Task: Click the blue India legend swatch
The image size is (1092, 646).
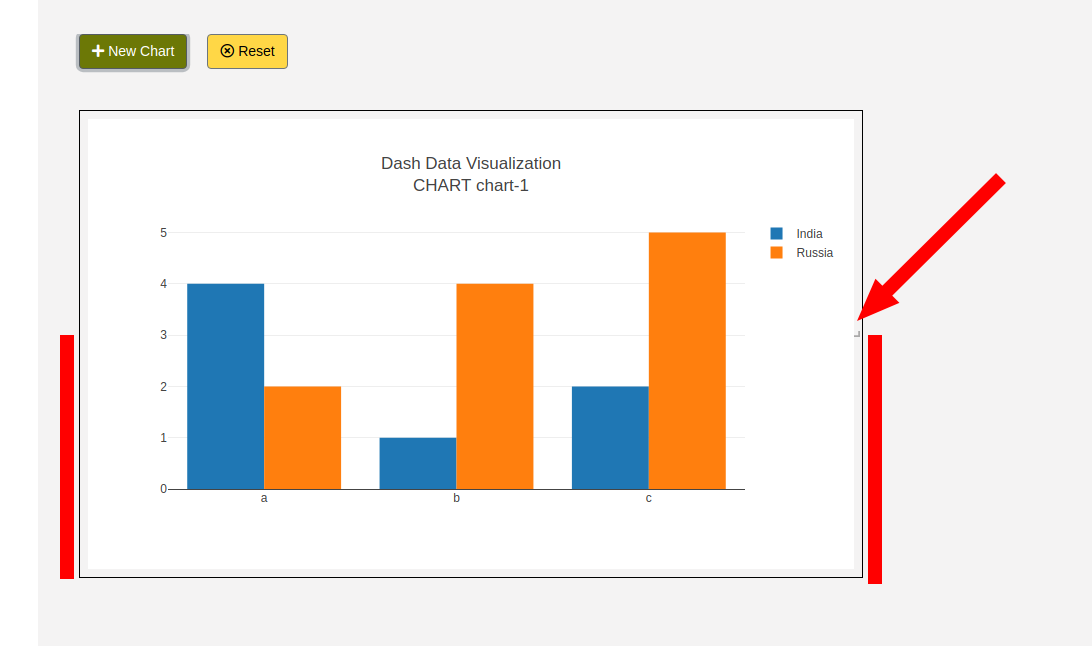Action: [x=777, y=234]
